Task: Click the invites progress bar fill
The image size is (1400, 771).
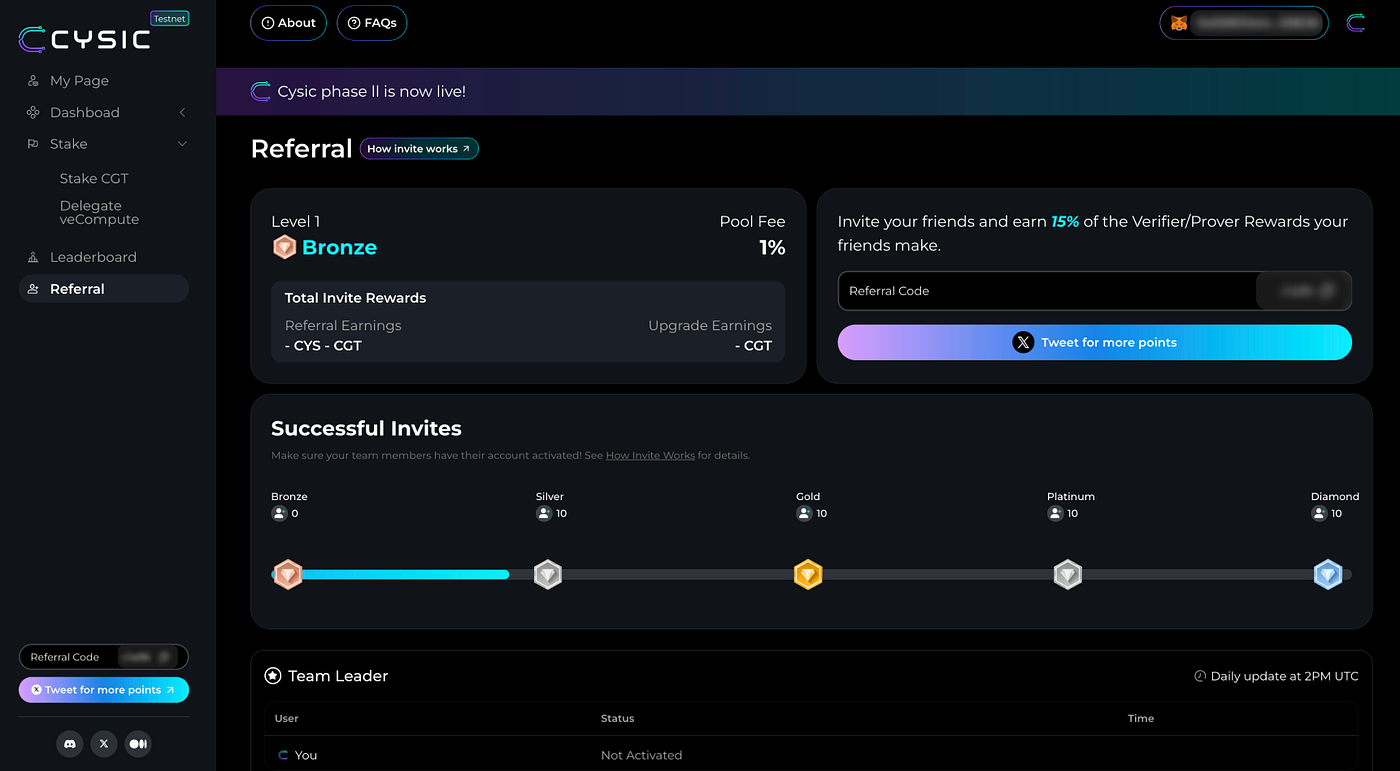Action: tap(390, 575)
